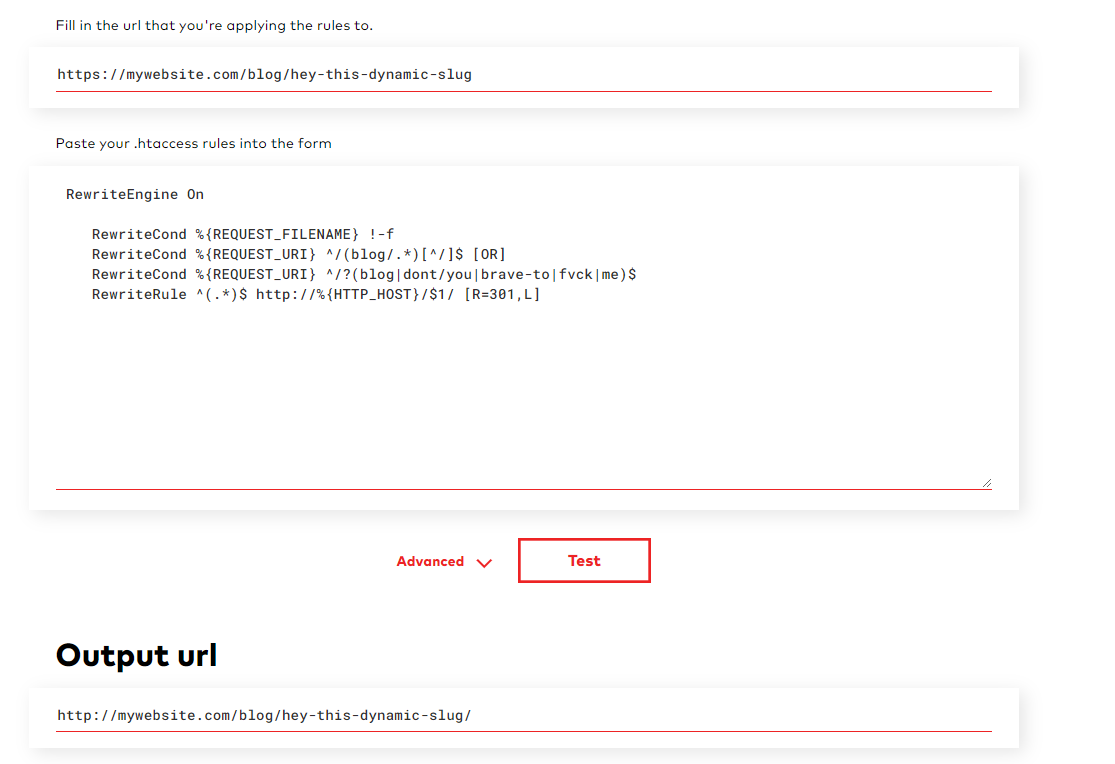Click inside the .htaccess rules textarea
The height and width of the screenshot is (764, 1115).
click(523, 333)
